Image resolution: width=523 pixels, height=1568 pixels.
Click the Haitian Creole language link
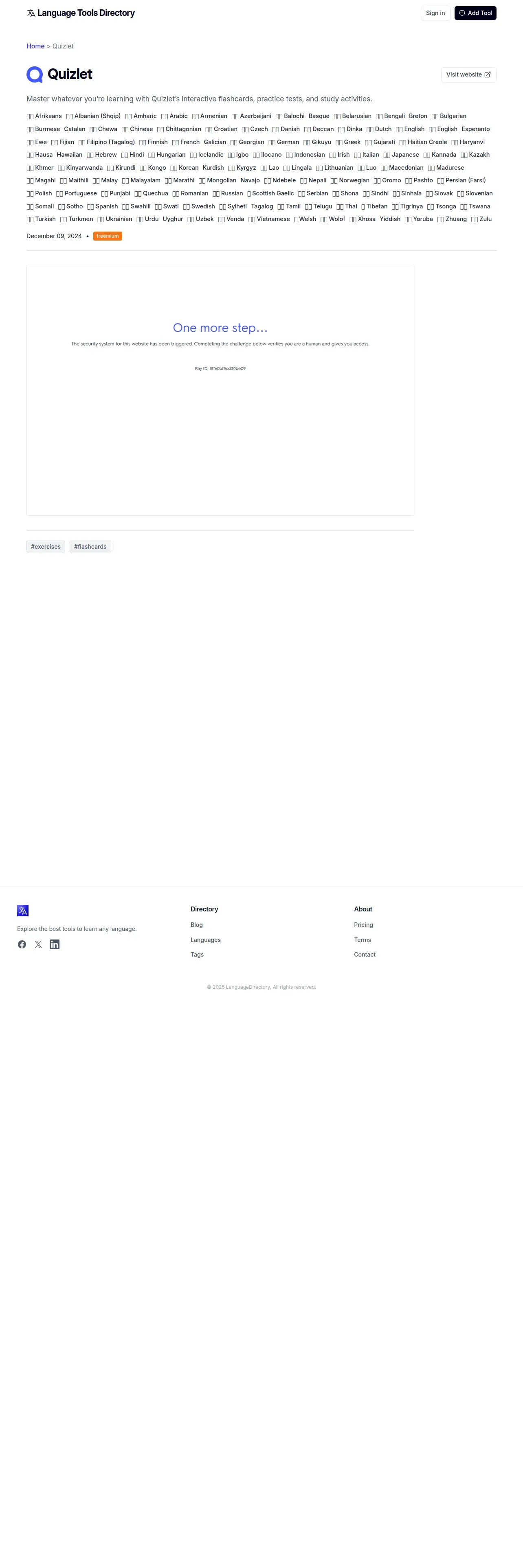pos(423,142)
